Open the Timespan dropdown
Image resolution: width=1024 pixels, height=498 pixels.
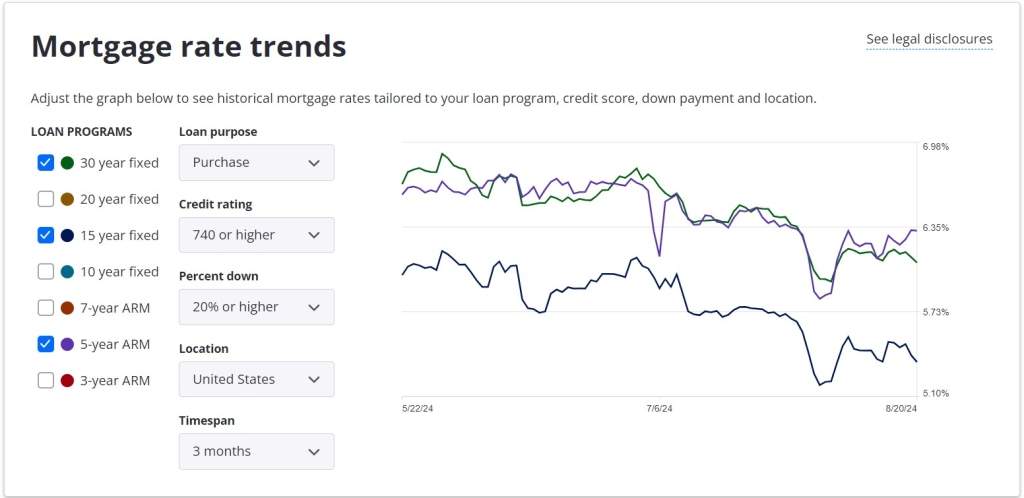pyautogui.click(x=256, y=451)
